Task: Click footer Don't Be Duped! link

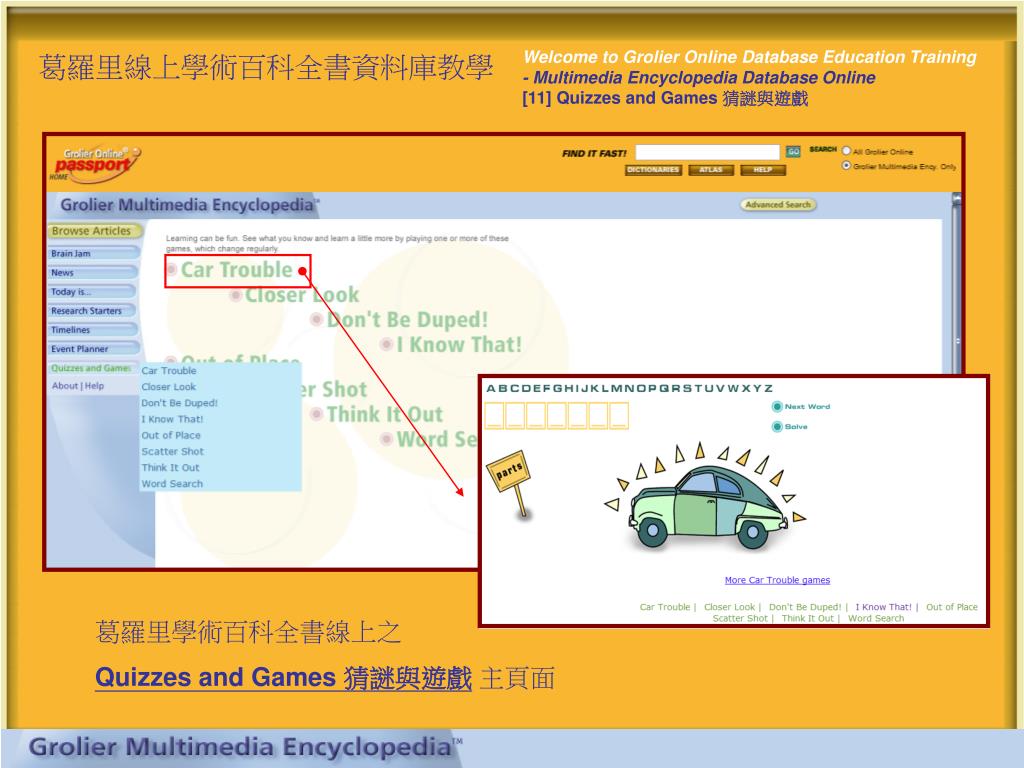Action: click(x=805, y=607)
